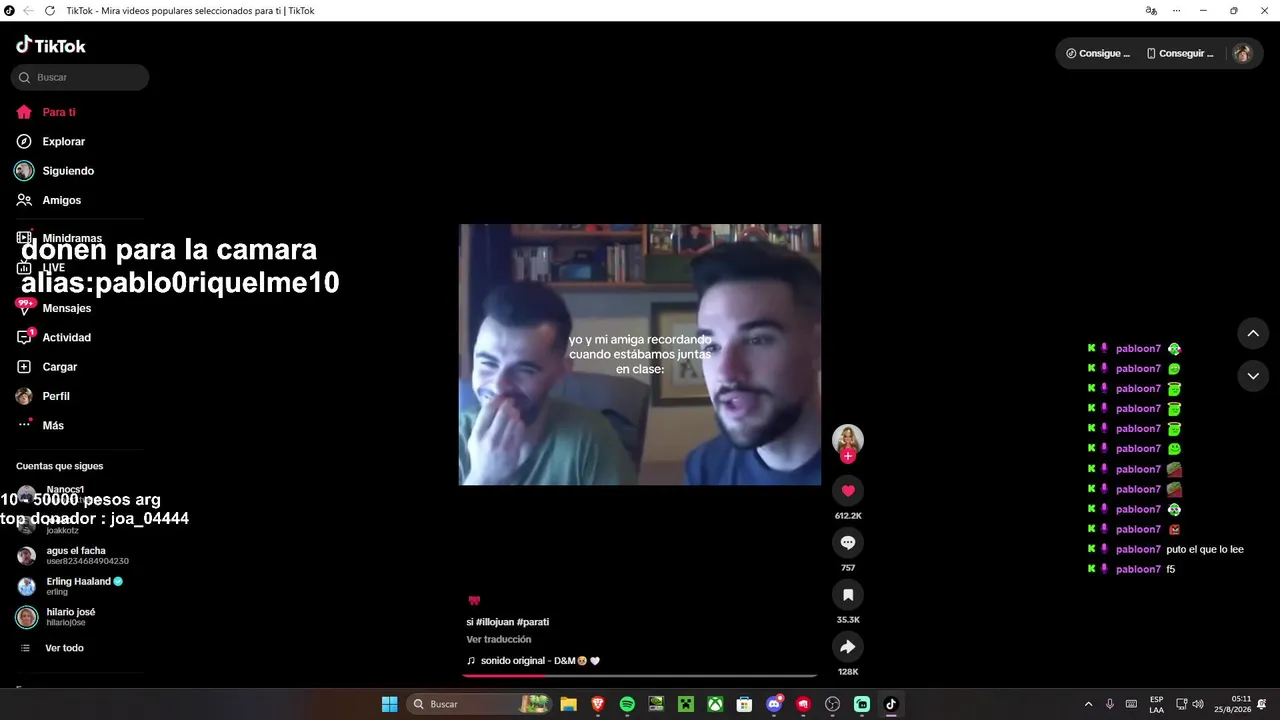
Task: Open OBS Studio from the taskbar
Action: click(x=832, y=704)
